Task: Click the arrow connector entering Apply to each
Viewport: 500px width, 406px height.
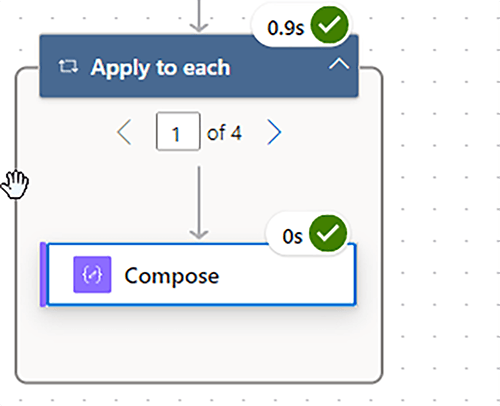Action: pyautogui.click(x=199, y=16)
